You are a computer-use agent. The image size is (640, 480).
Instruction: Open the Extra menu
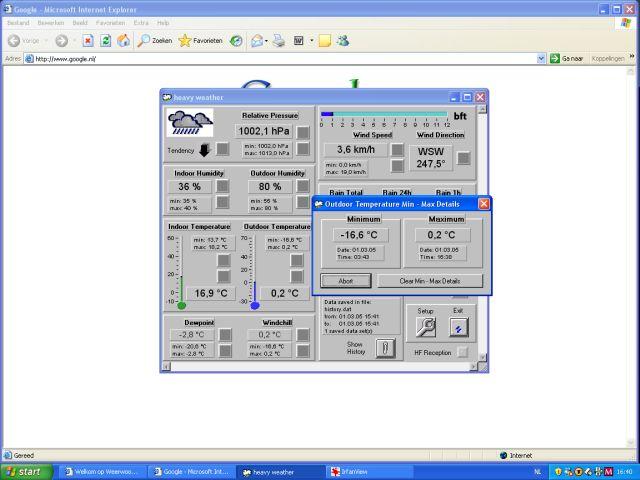pyautogui.click(x=141, y=22)
